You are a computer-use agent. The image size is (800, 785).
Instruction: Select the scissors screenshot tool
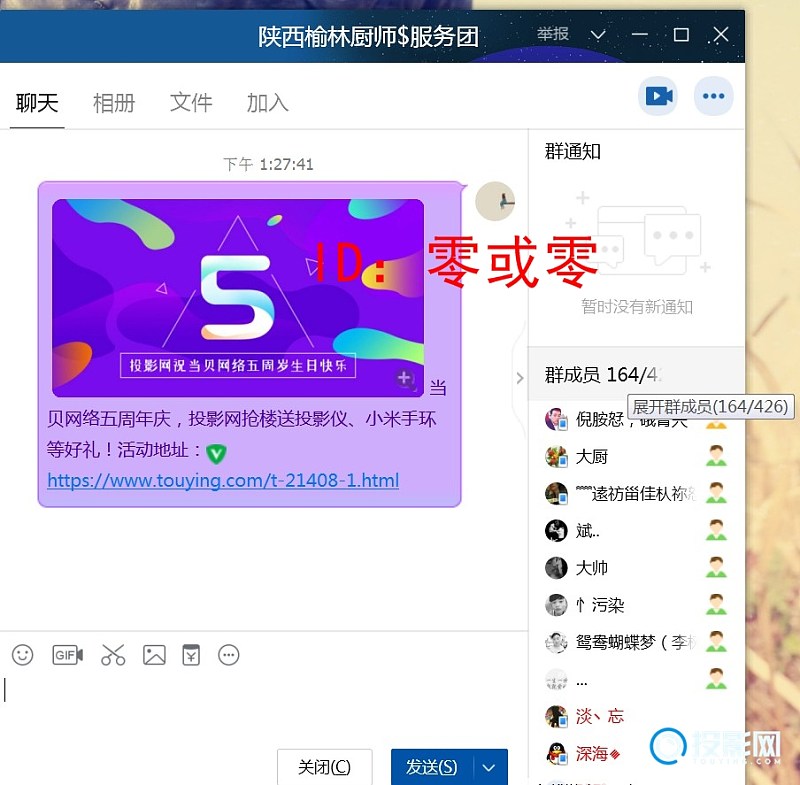tap(113, 655)
